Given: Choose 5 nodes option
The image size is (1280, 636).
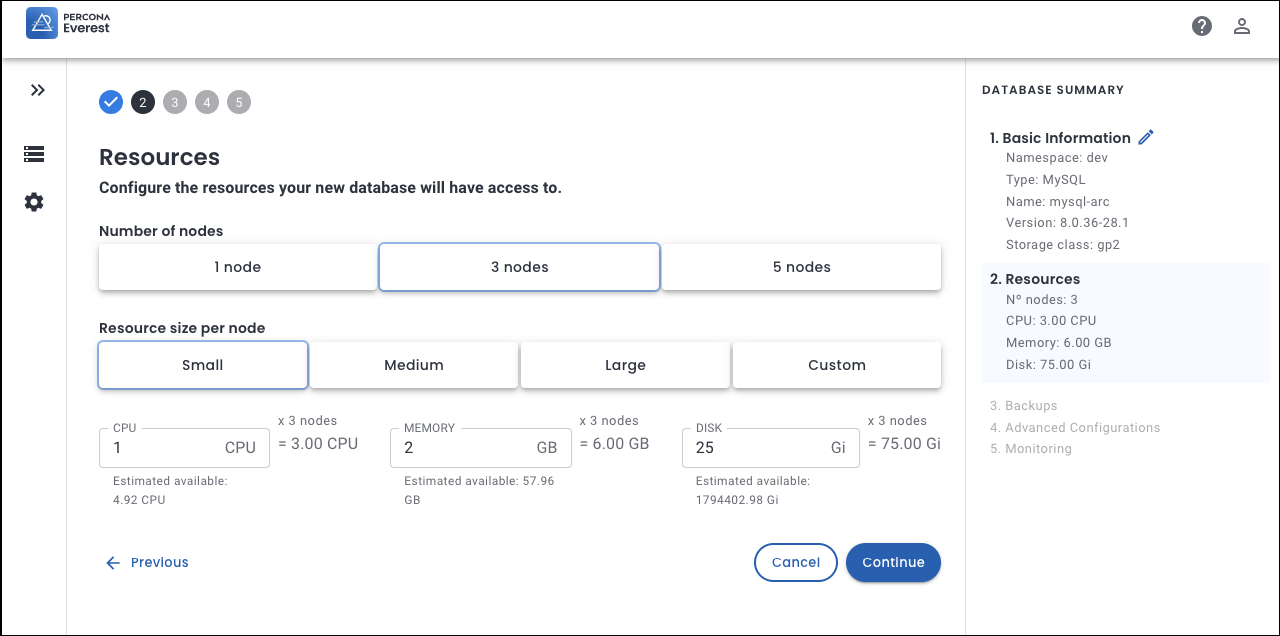Looking at the screenshot, I should click(x=801, y=267).
